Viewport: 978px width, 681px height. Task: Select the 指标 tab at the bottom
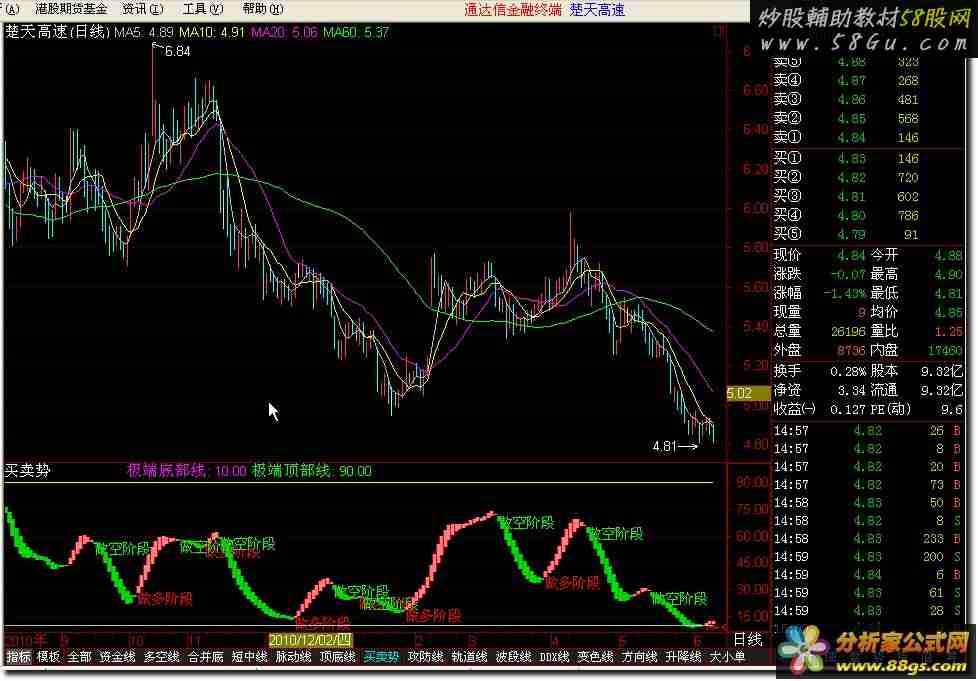(x=18, y=657)
